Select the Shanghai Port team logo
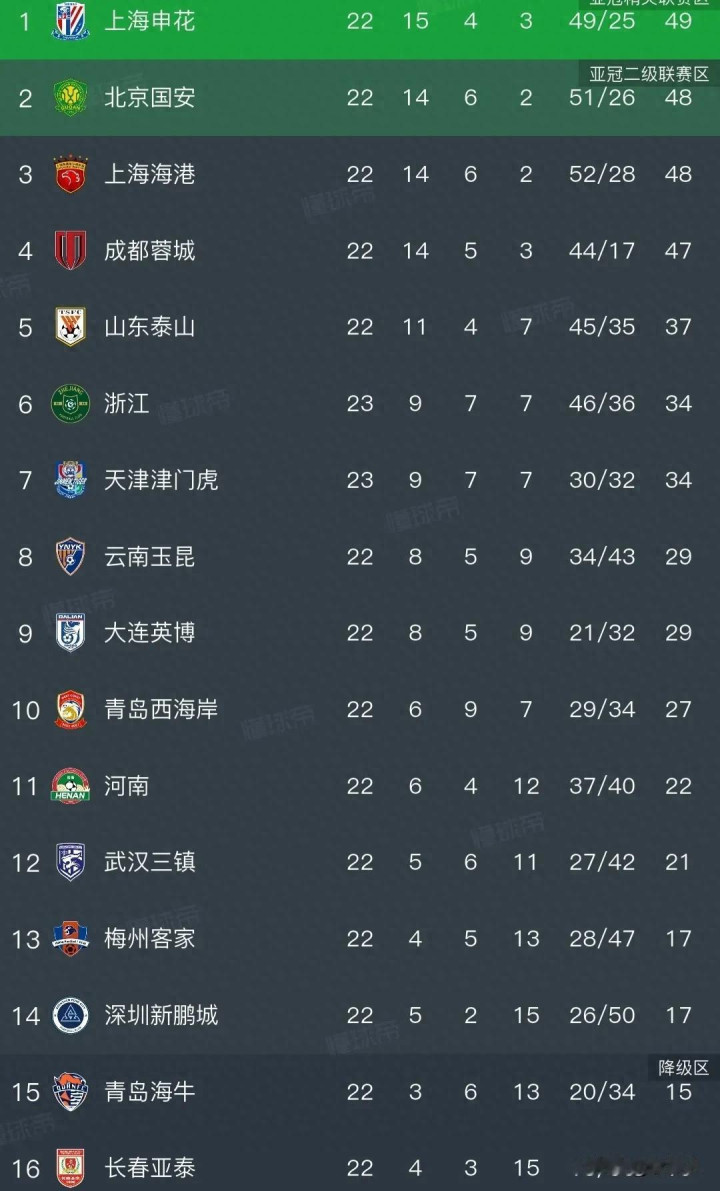The height and width of the screenshot is (1191, 720). tap(70, 174)
